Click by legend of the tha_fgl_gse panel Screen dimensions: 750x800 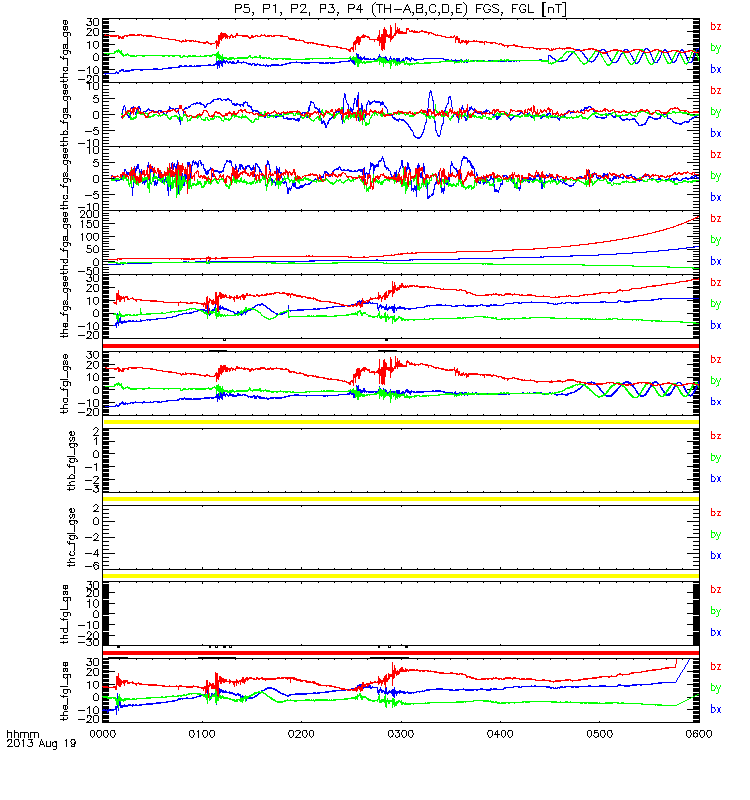(x=715, y=381)
